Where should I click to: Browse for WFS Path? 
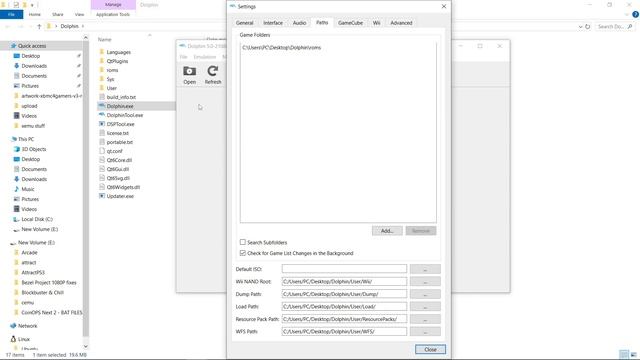point(425,331)
